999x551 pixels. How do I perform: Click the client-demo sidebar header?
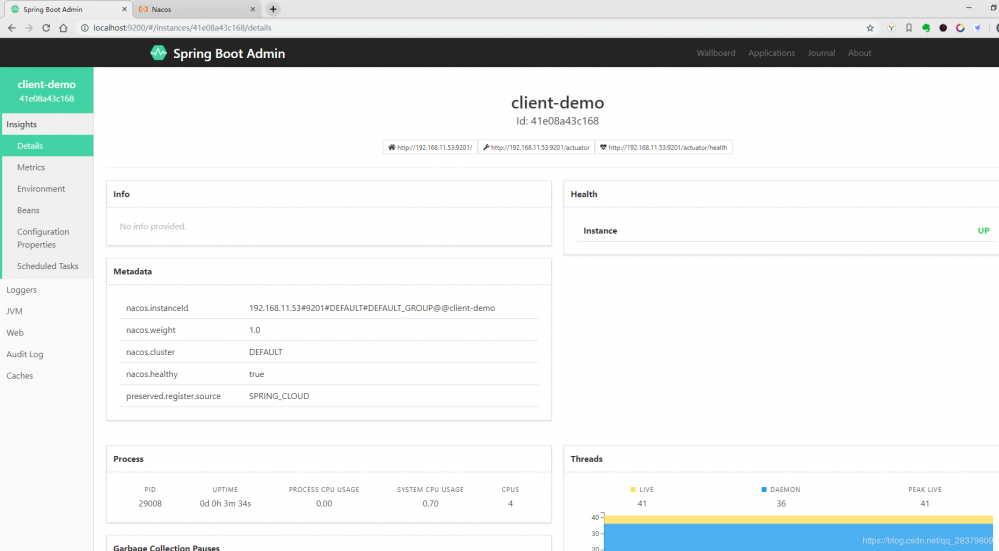click(47, 90)
